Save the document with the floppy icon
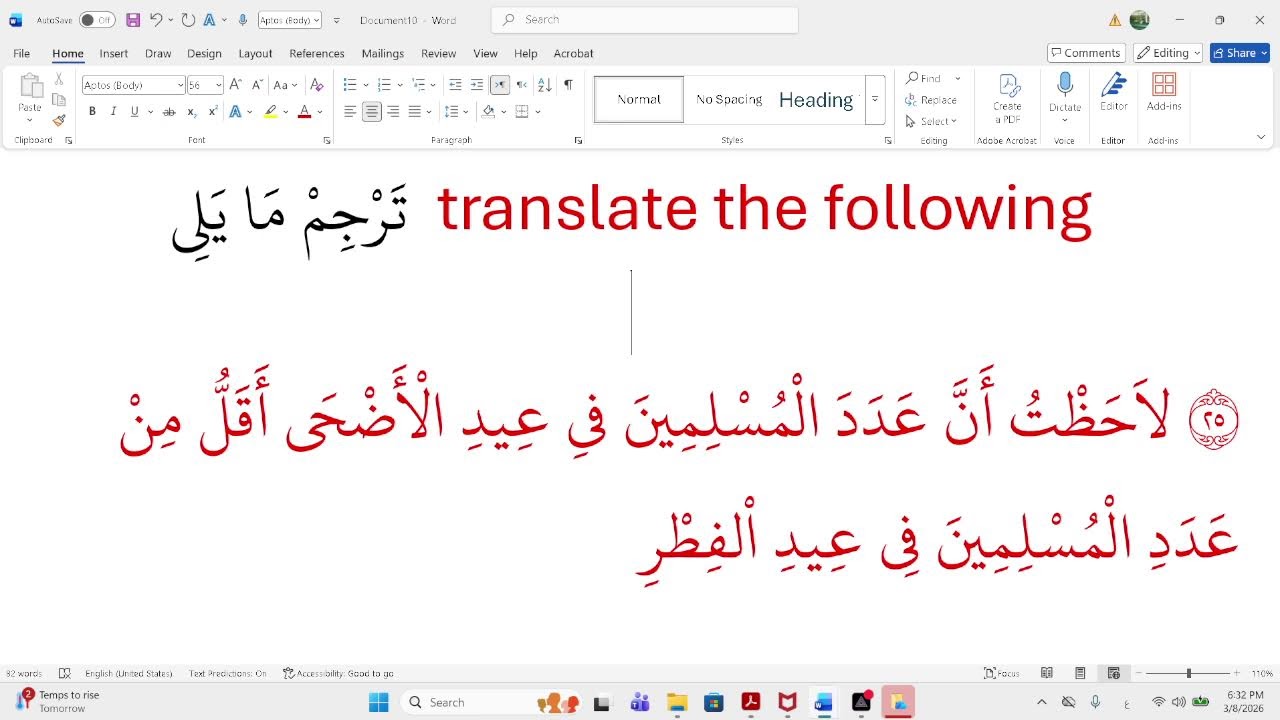The height and width of the screenshot is (720, 1280). pyautogui.click(x=133, y=20)
